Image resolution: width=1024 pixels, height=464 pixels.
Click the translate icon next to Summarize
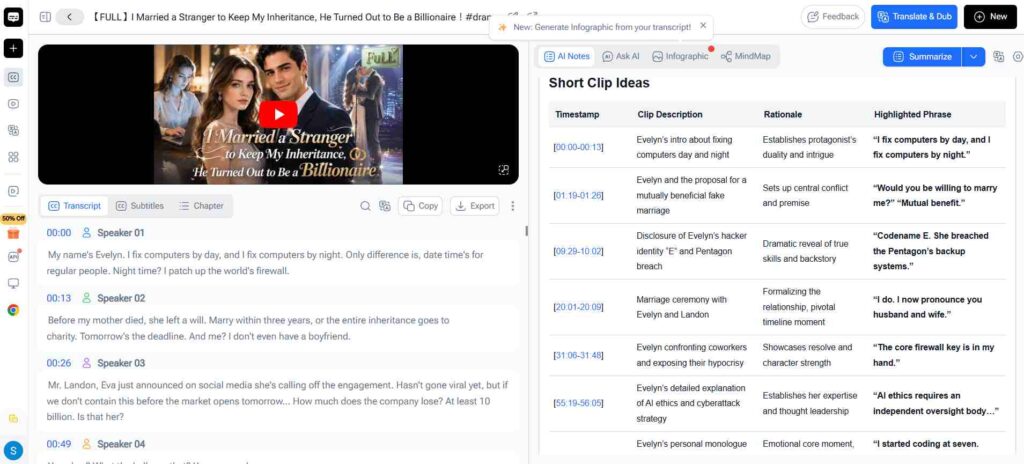click(999, 56)
